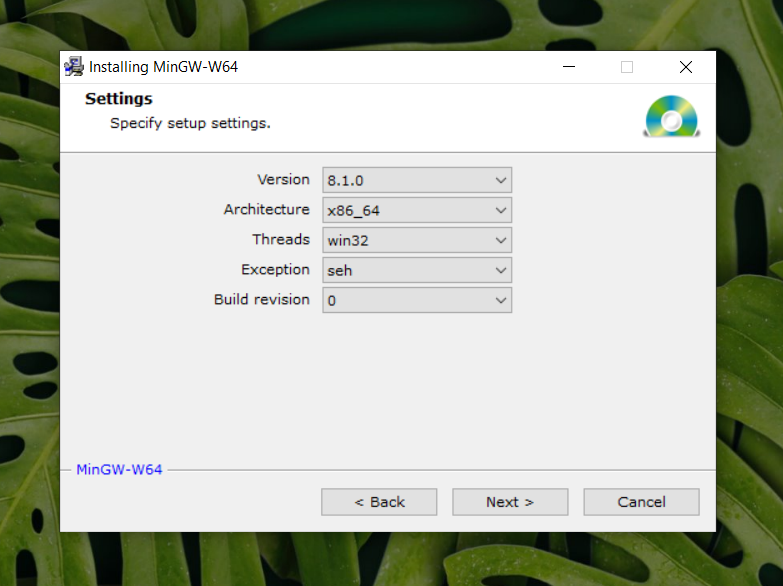Click the Build revision label
Viewport: 783px width, 586px height.
(x=262, y=299)
